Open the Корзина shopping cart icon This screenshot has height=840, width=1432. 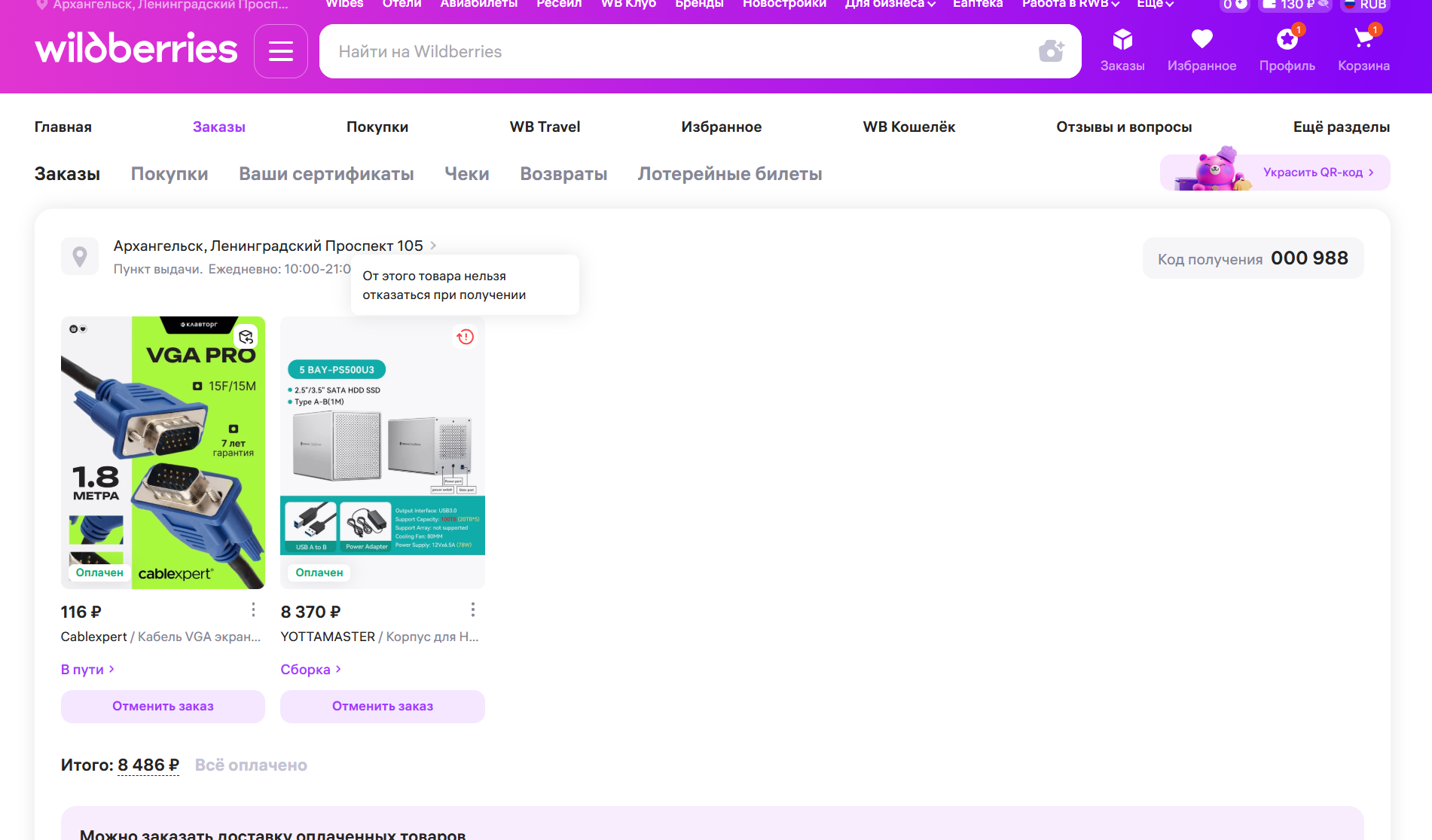pos(1364,50)
